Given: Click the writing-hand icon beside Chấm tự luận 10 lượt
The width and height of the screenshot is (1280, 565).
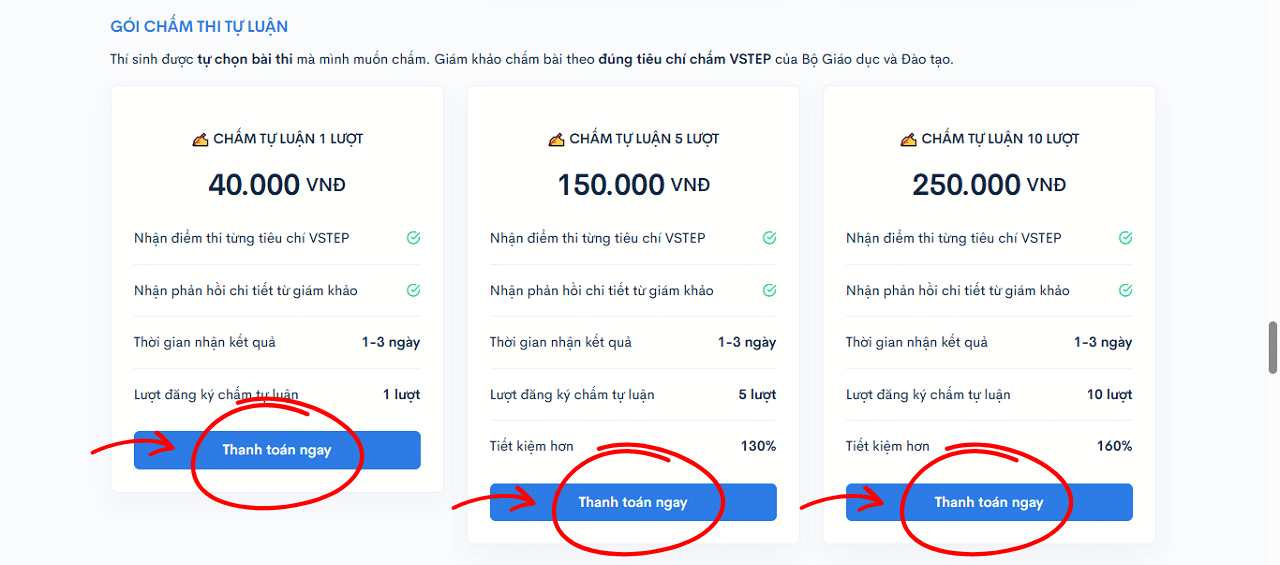Looking at the screenshot, I should tap(909, 139).
